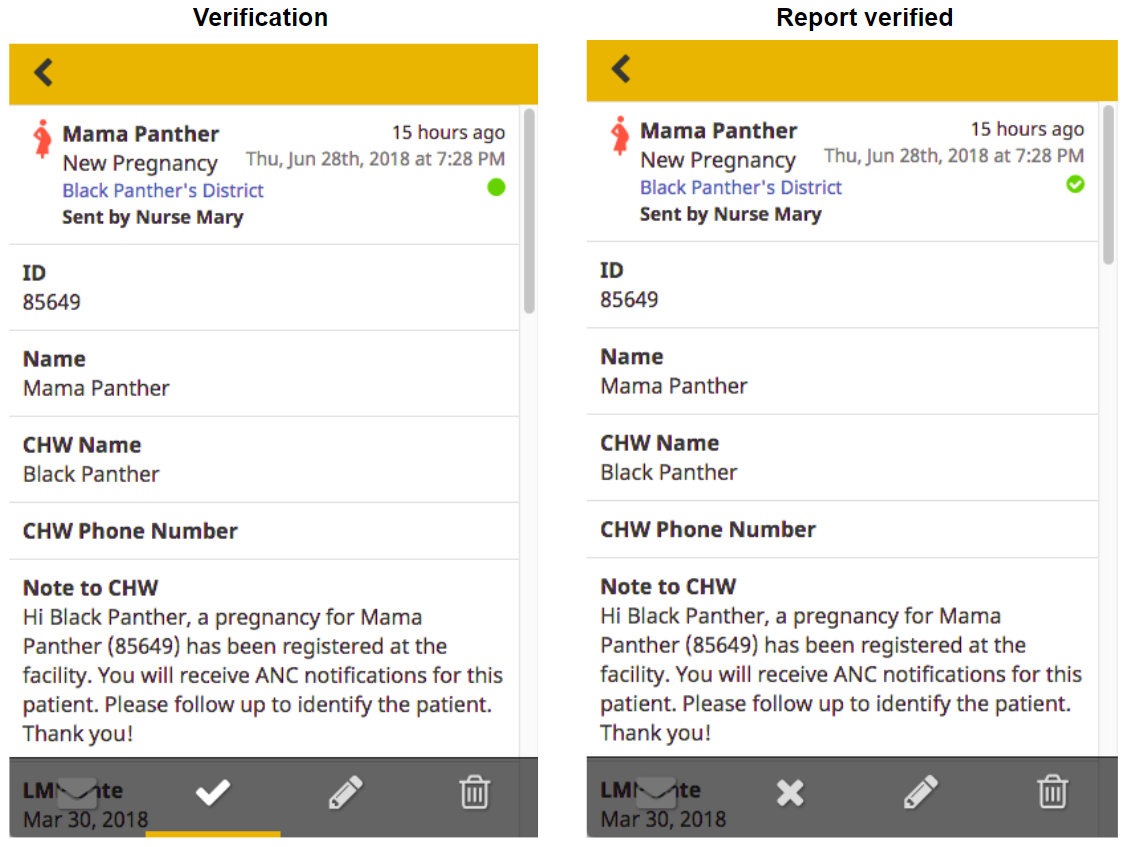Open Black Panther's District link in left panel
1128x847 pixels.
[163, 190]
